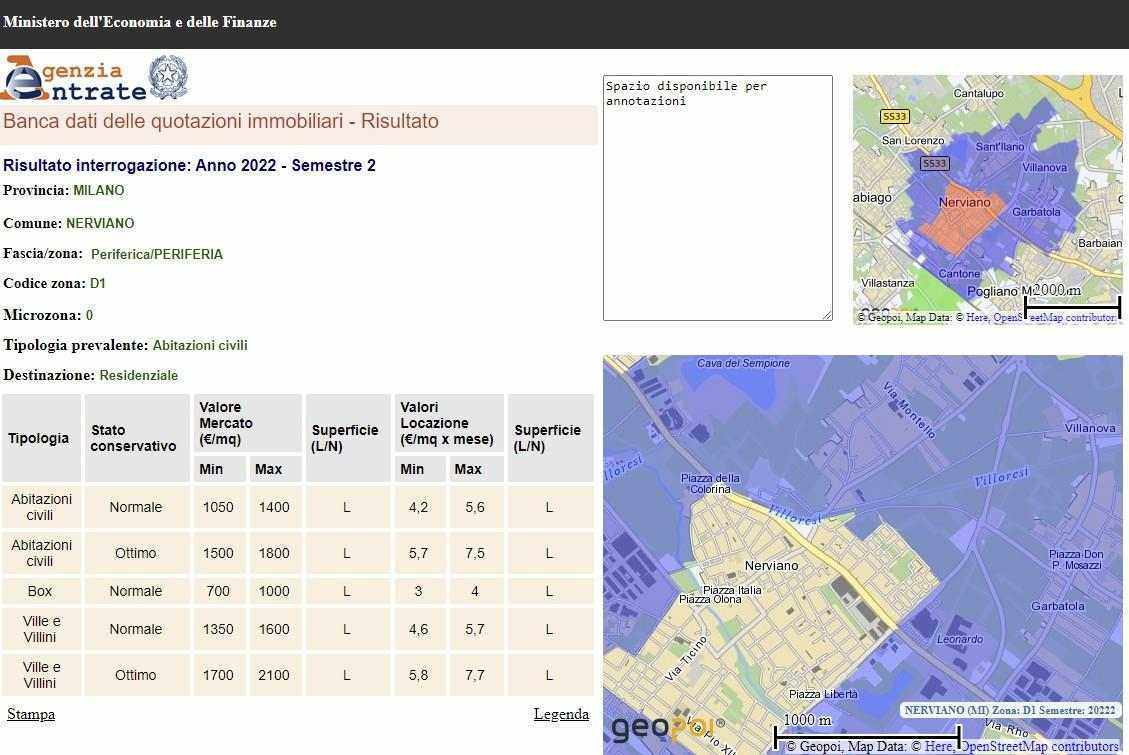The width and height of the screenshot is (1129, 755).
Task: Select the Box typology row cell
Action: pos(40,591)
